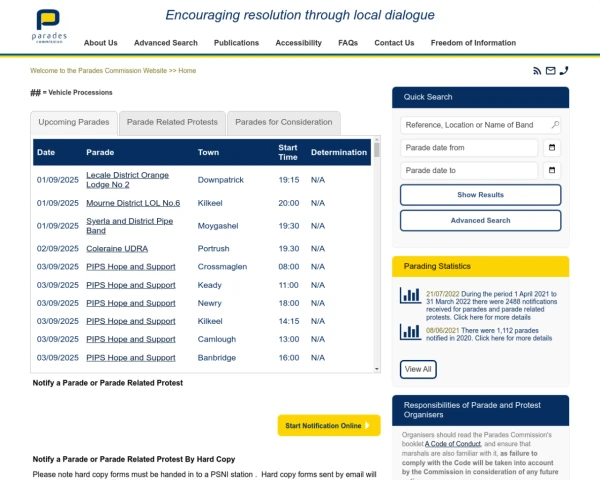Open 08/06/2021 parades notified statistics link
Screen dimensions: 600x480
(489, 334)
